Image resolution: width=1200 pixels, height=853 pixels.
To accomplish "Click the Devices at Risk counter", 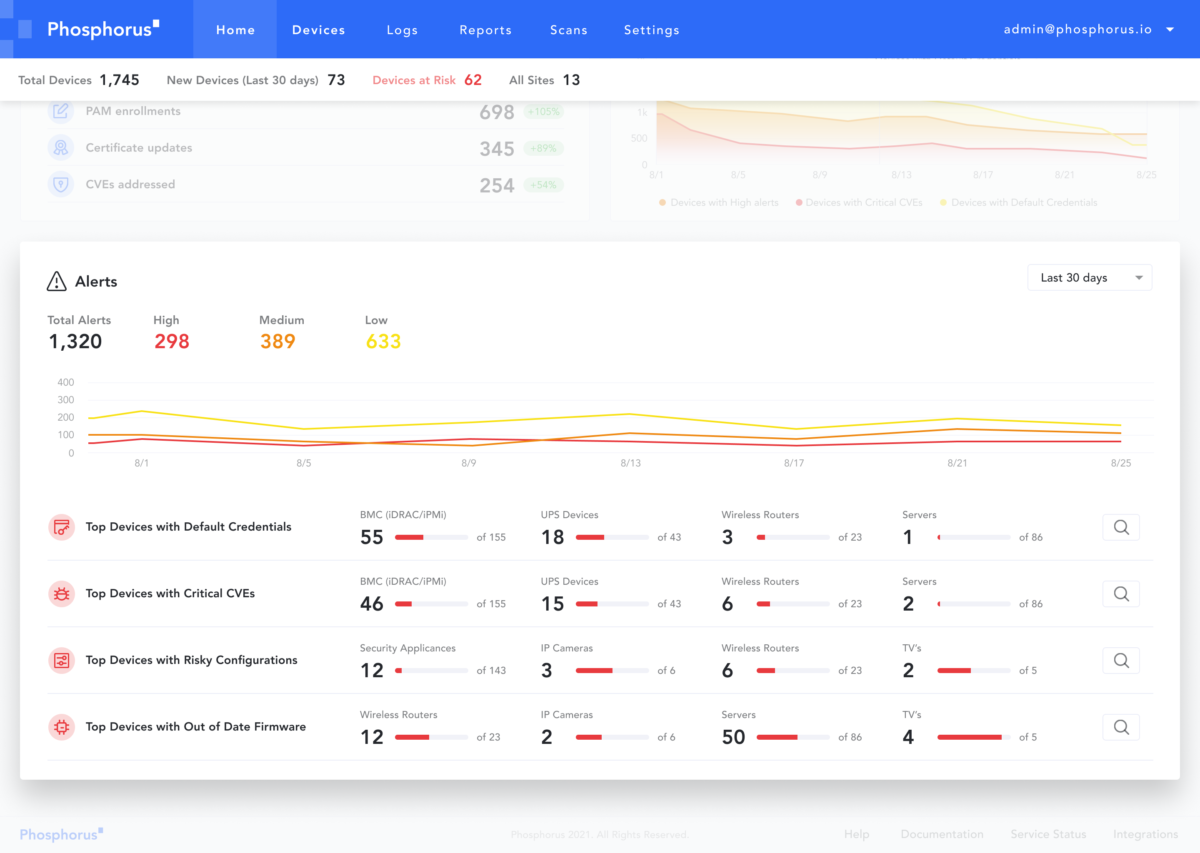I will 427,79.
